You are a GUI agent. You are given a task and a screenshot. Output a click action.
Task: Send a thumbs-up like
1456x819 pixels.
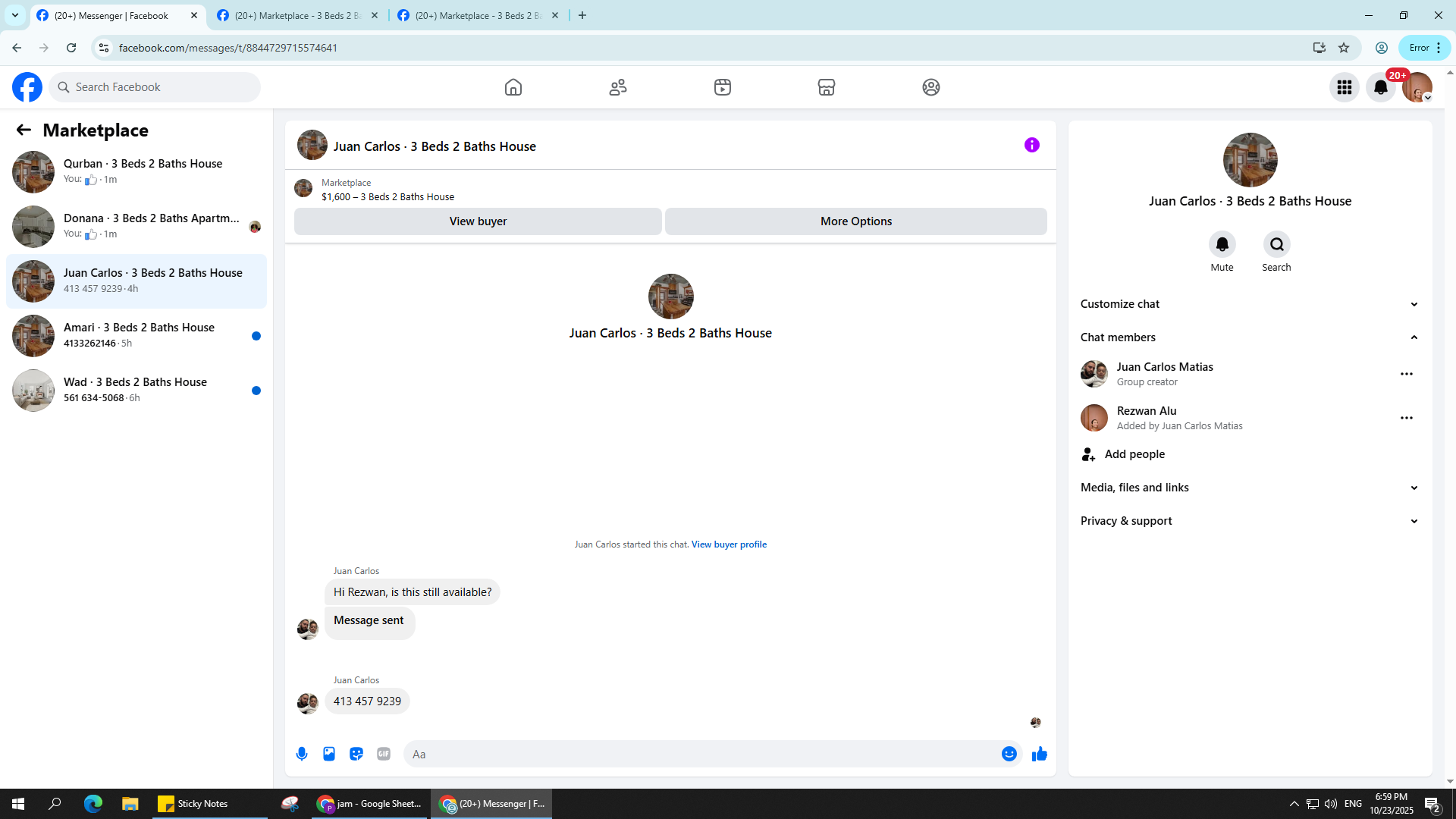click(1039, 754)
